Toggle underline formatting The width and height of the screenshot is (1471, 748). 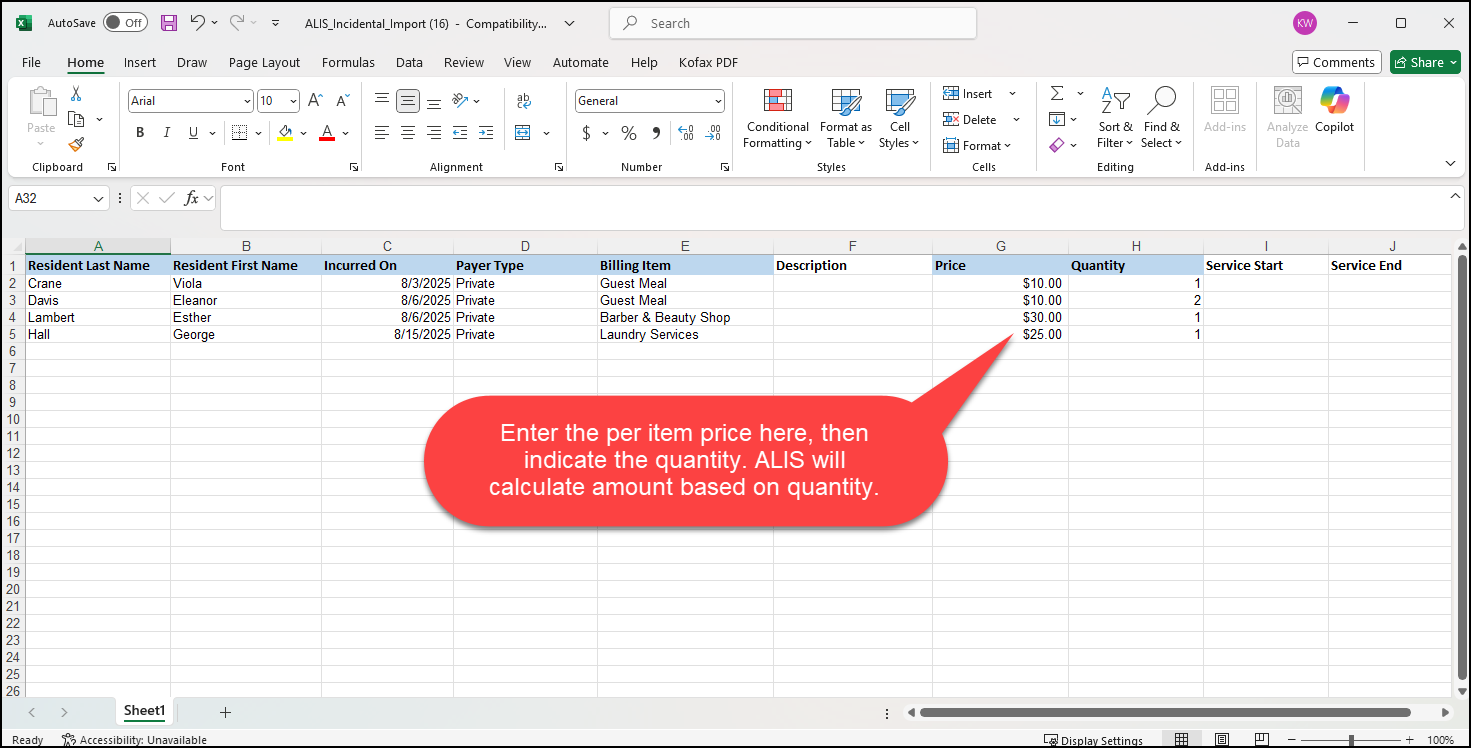point(191,132)
